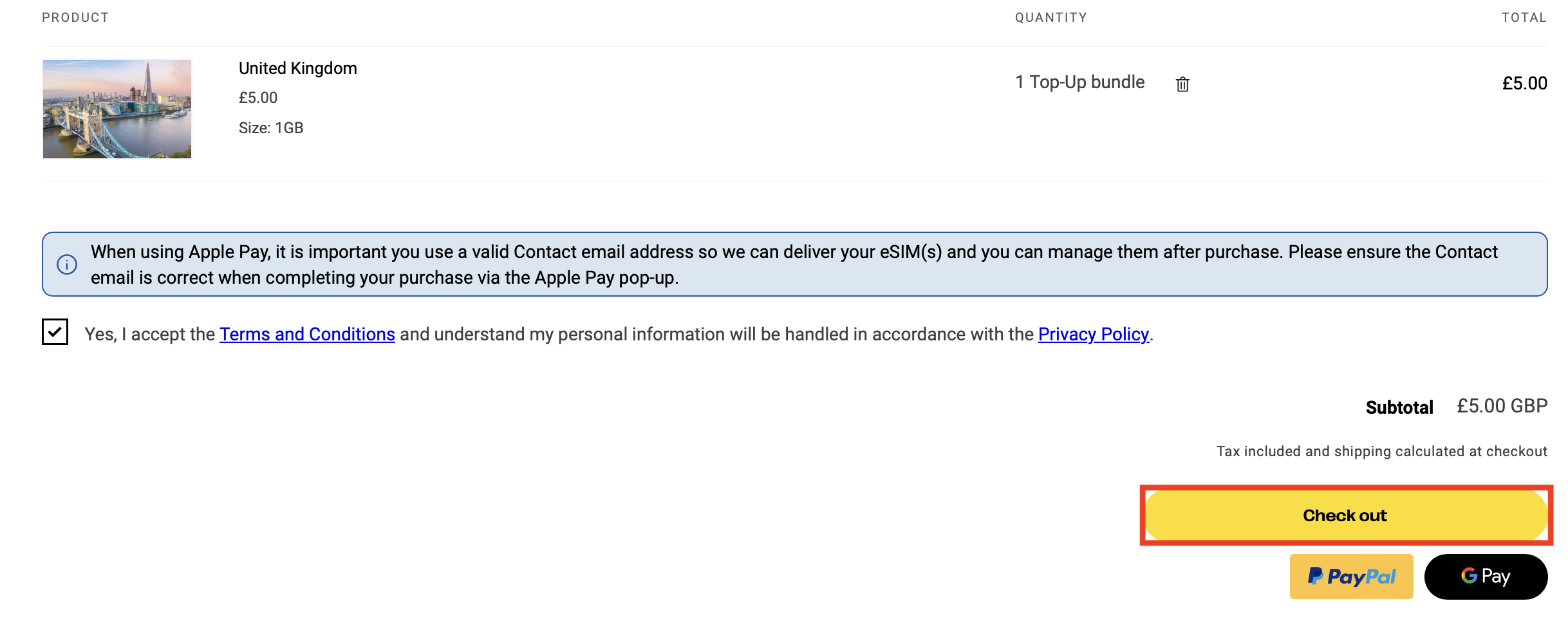
Task: Pay using the Google Pay button
Action: coord(1486,577)
